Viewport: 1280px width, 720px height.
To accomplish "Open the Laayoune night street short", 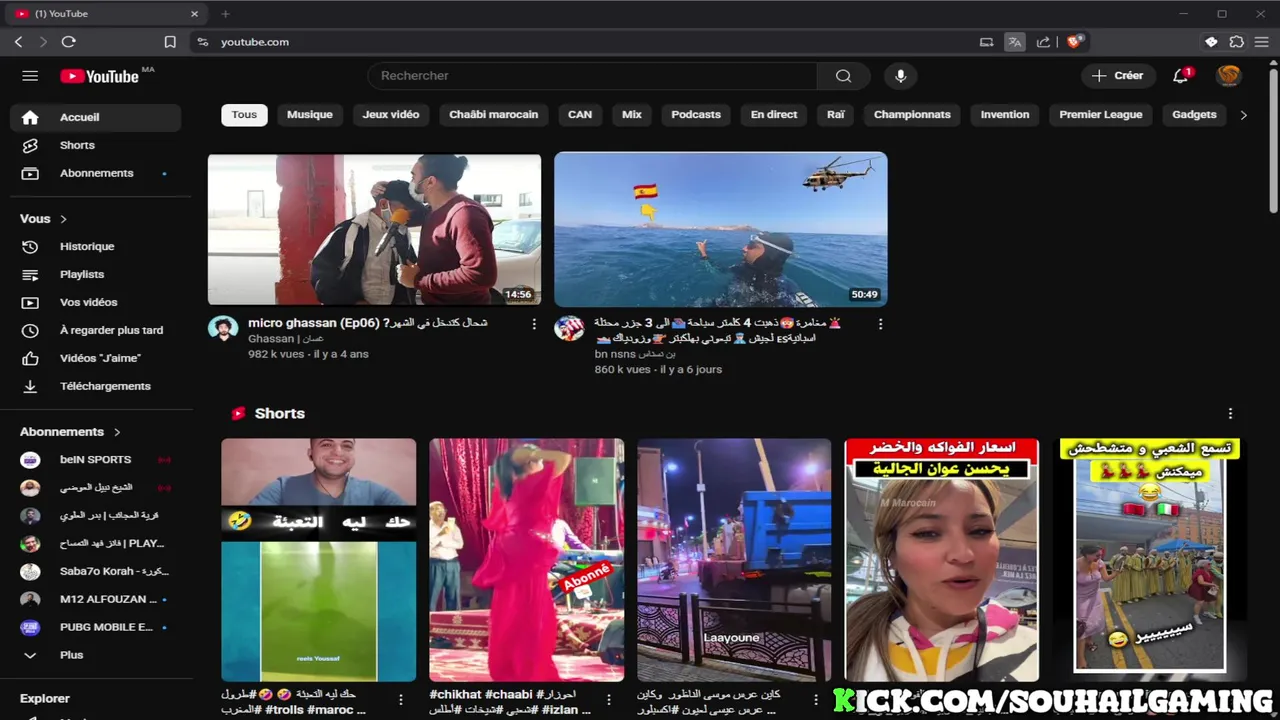I will click(x=734, y=560).
